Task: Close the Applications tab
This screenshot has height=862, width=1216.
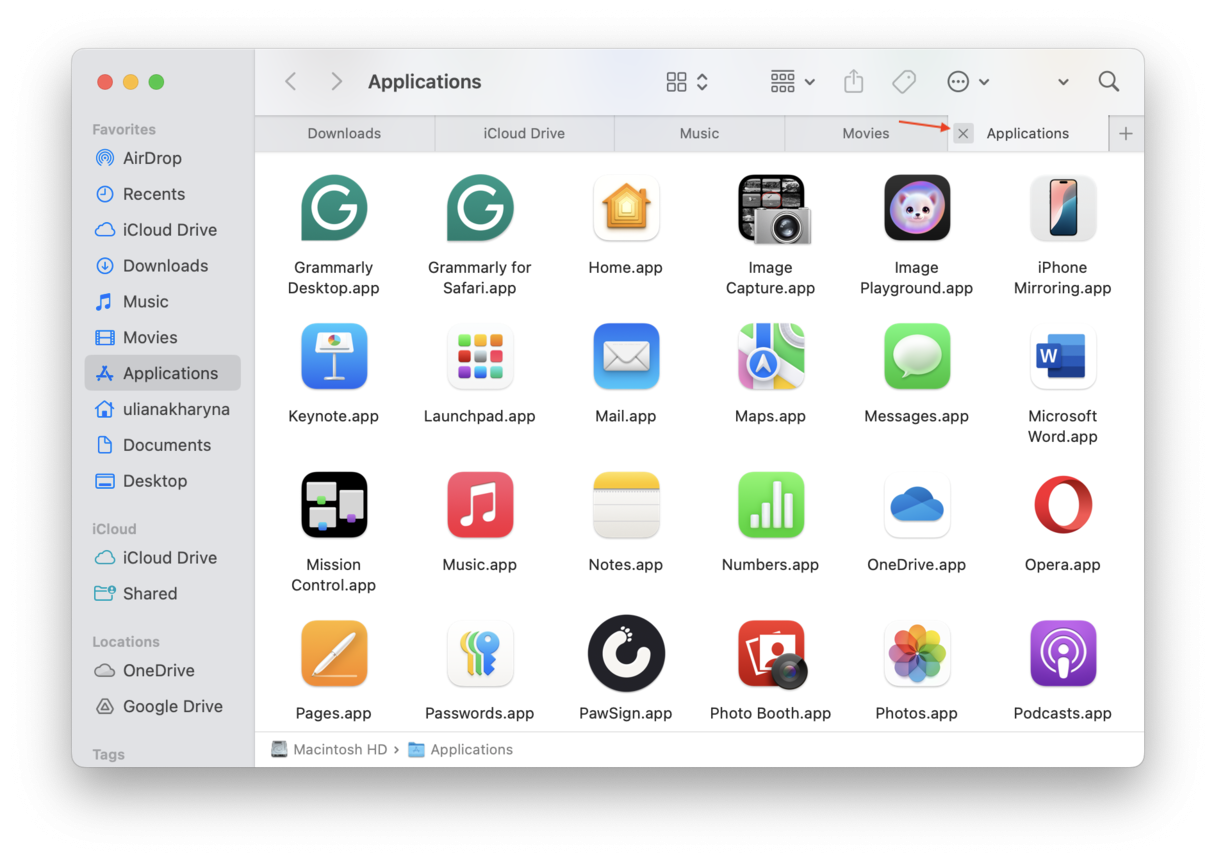Action: [963, 133]
